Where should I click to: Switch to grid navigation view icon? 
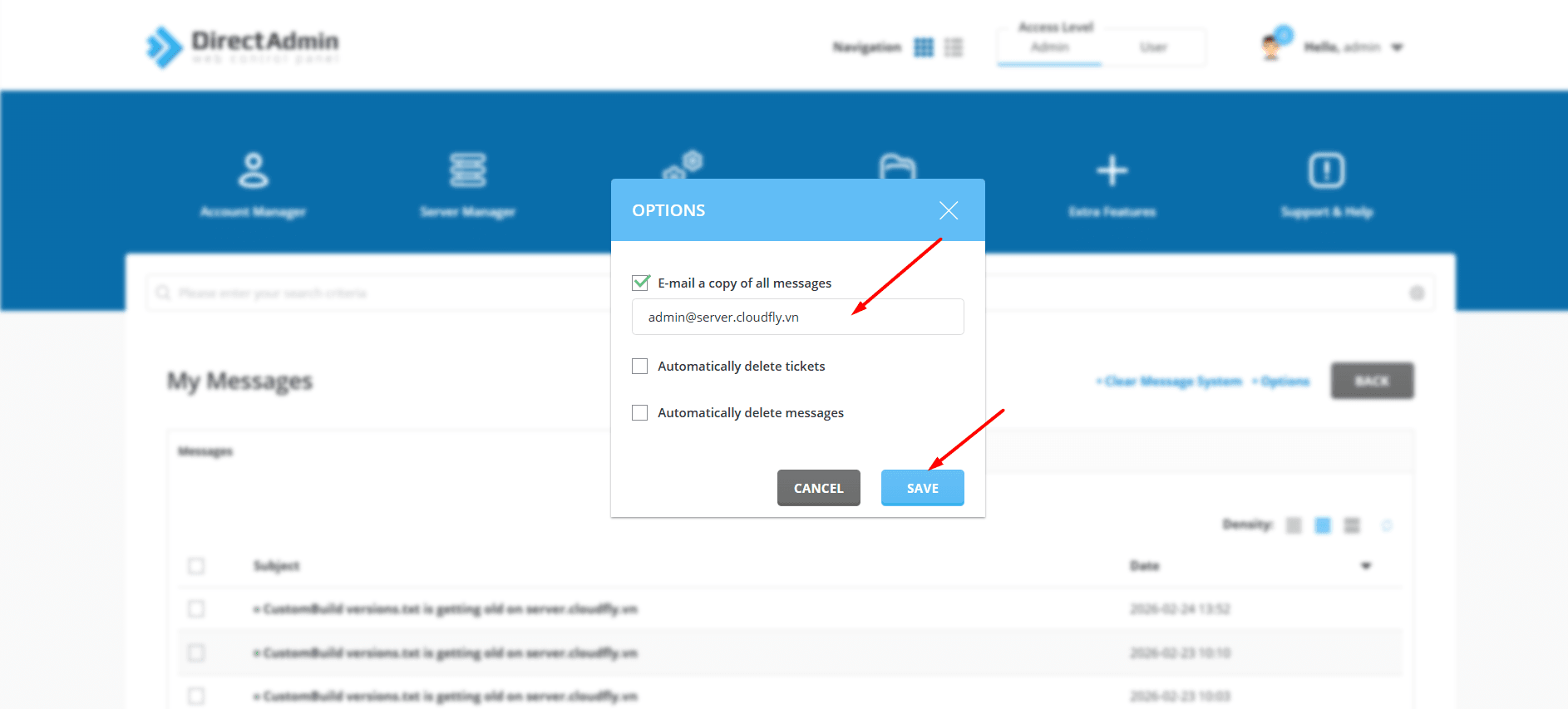[924, 47]
